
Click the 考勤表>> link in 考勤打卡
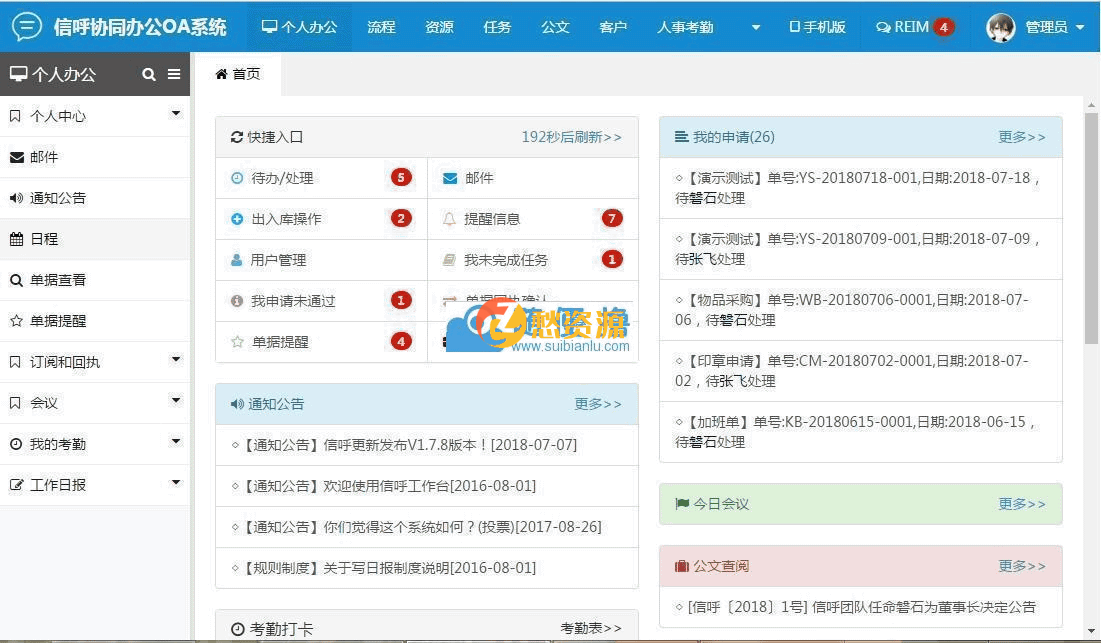590,628
